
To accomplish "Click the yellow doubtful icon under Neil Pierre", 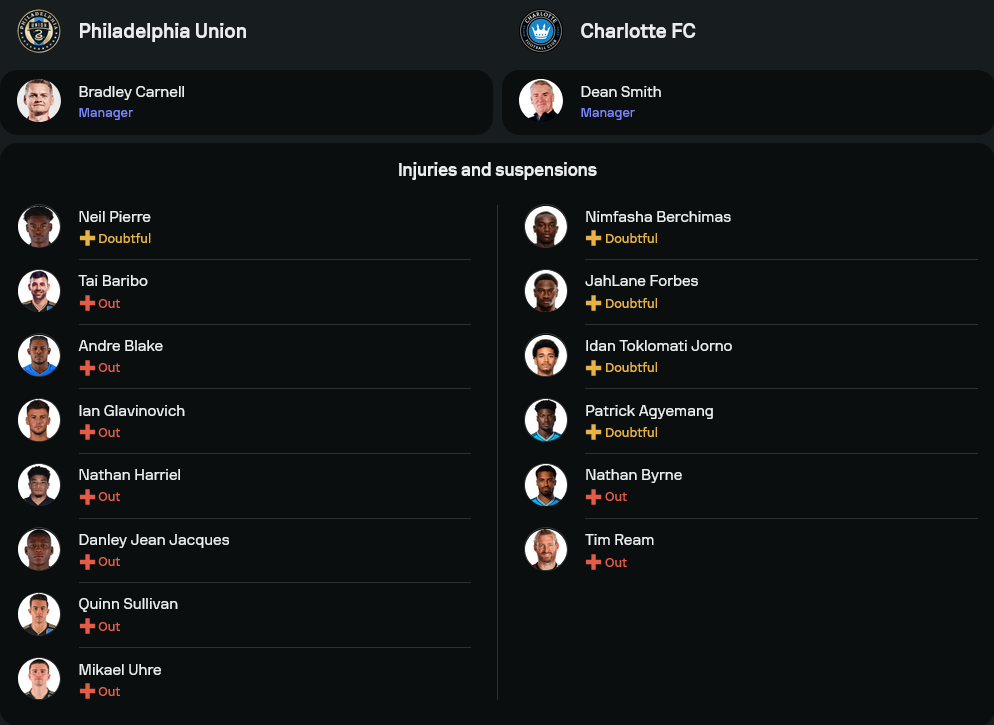I will [87, 239].
